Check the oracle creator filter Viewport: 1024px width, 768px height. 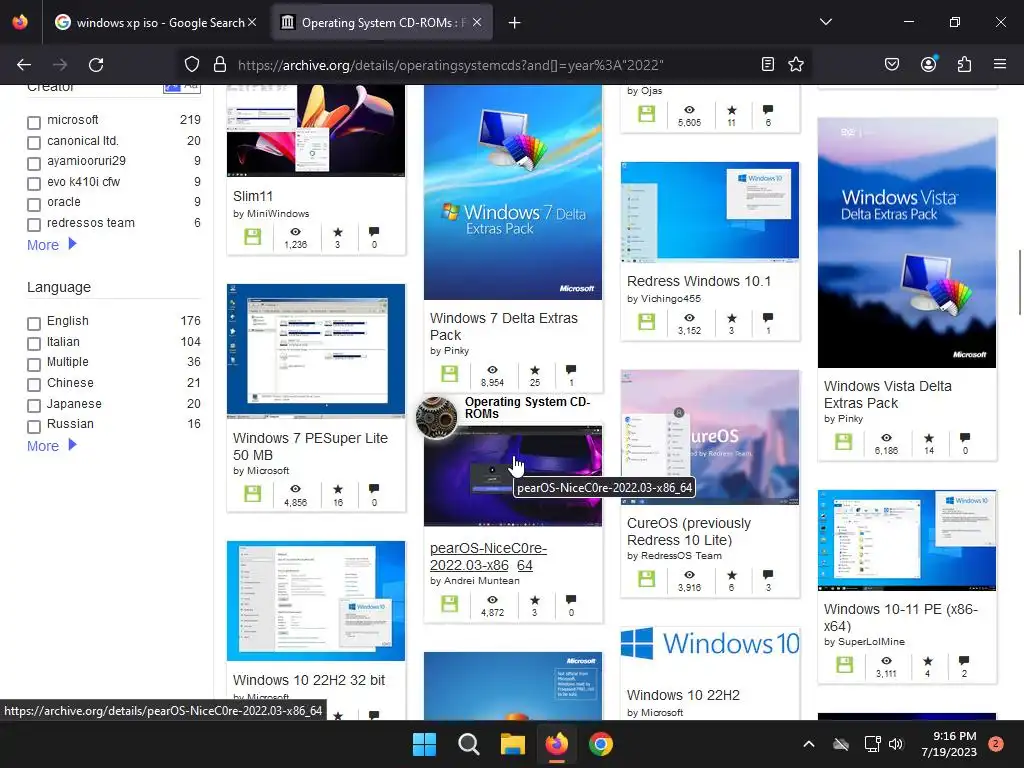[34, 204]
